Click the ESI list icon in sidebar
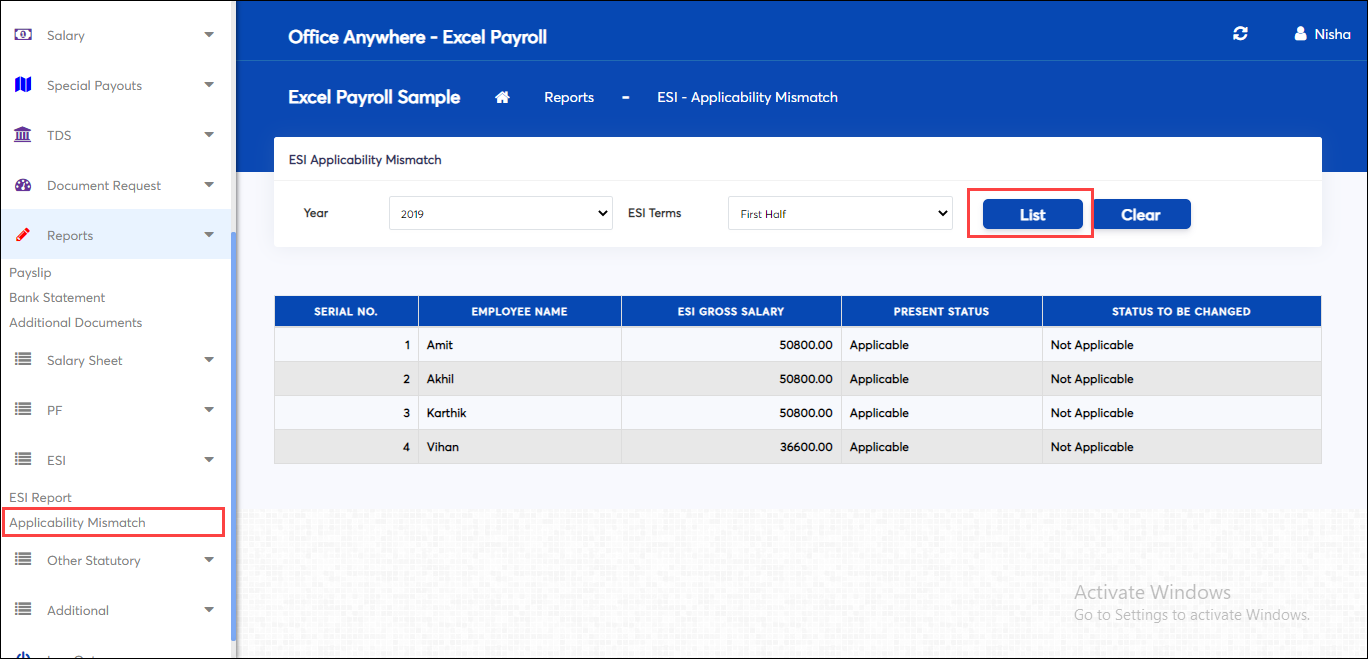 point(23,460)
